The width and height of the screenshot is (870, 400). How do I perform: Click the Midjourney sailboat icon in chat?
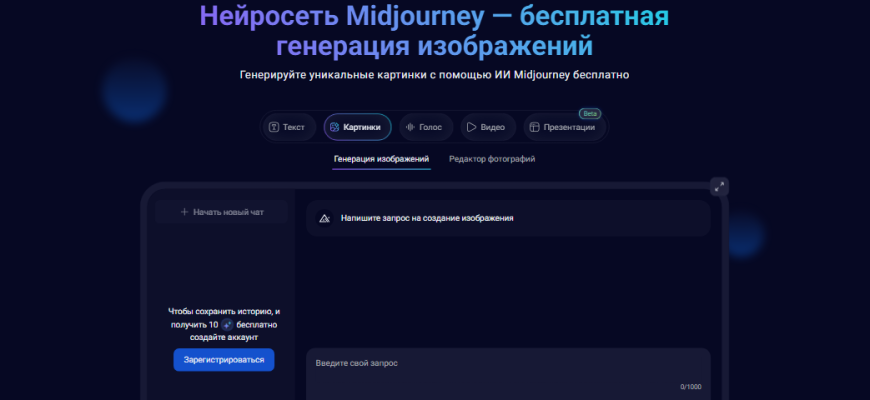tap(325, 218)
